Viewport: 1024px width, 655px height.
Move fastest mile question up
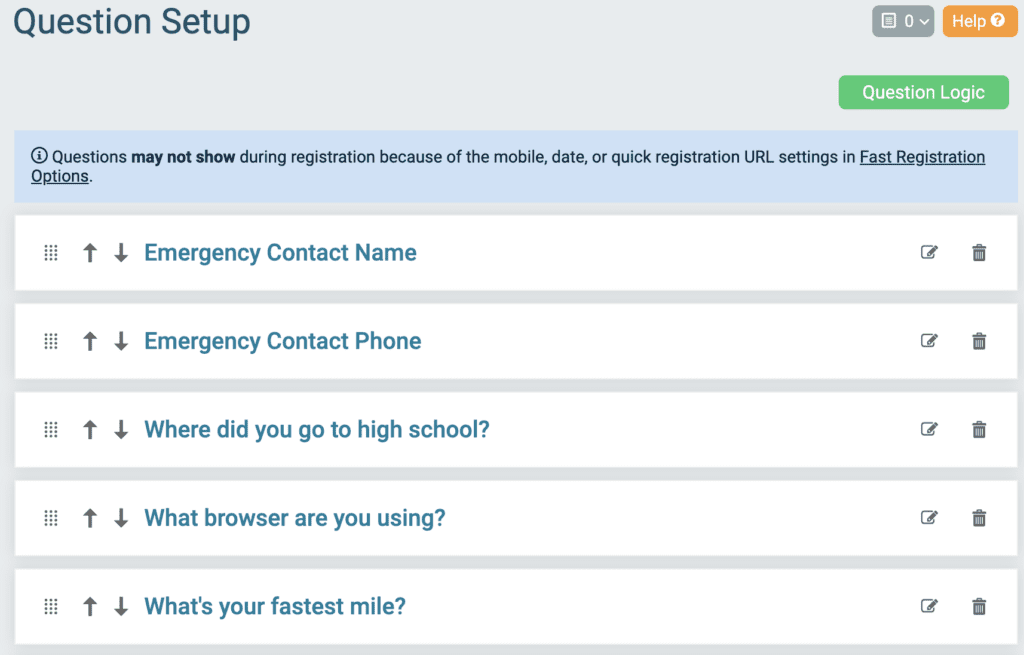click(x=90, y=606)
